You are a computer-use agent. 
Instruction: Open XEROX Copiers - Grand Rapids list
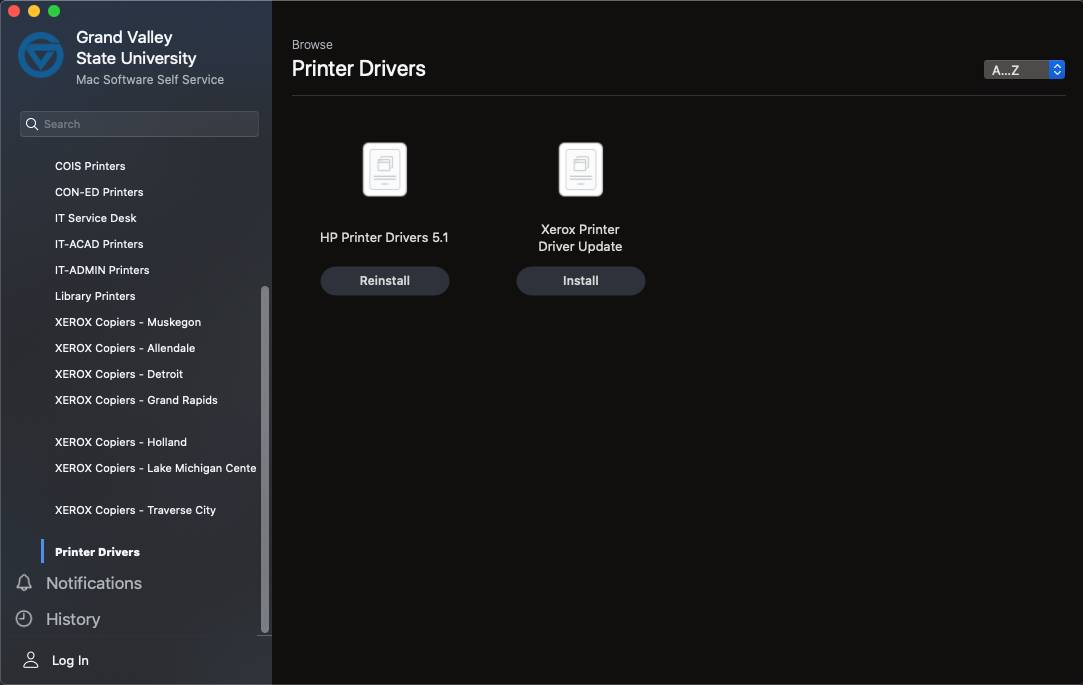136,400
